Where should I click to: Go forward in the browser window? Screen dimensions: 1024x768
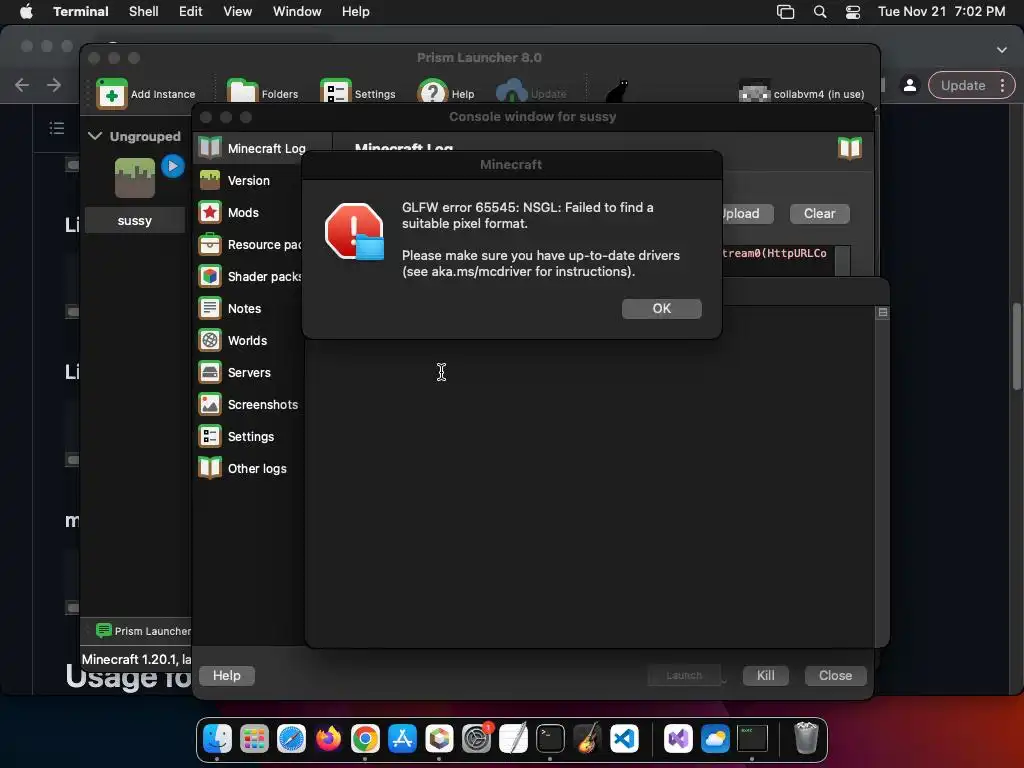coord(54,85)
